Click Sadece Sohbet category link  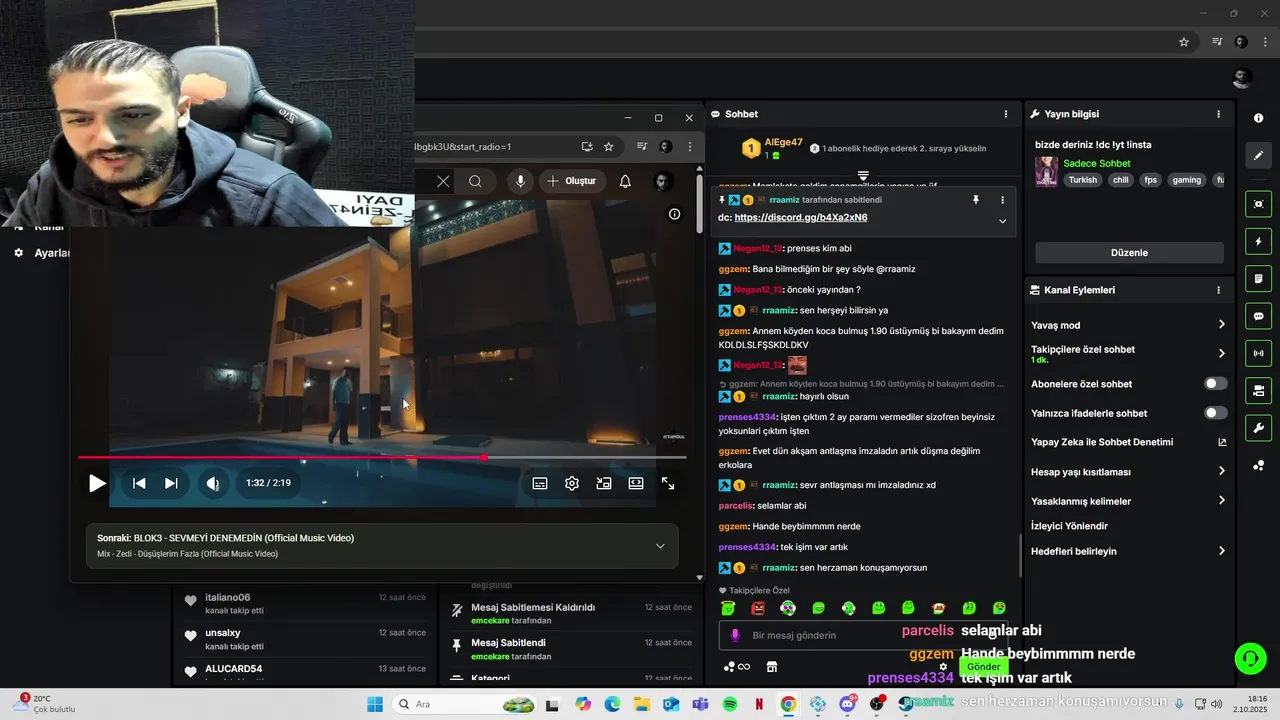tap(1097, 163)
